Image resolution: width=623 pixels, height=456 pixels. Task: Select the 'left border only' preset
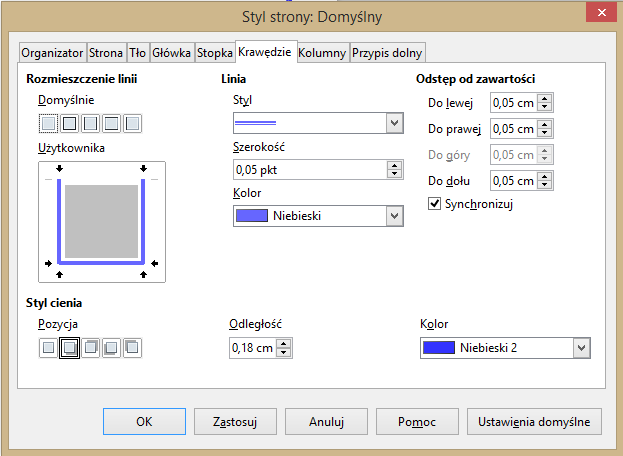(x=133, y=123)
